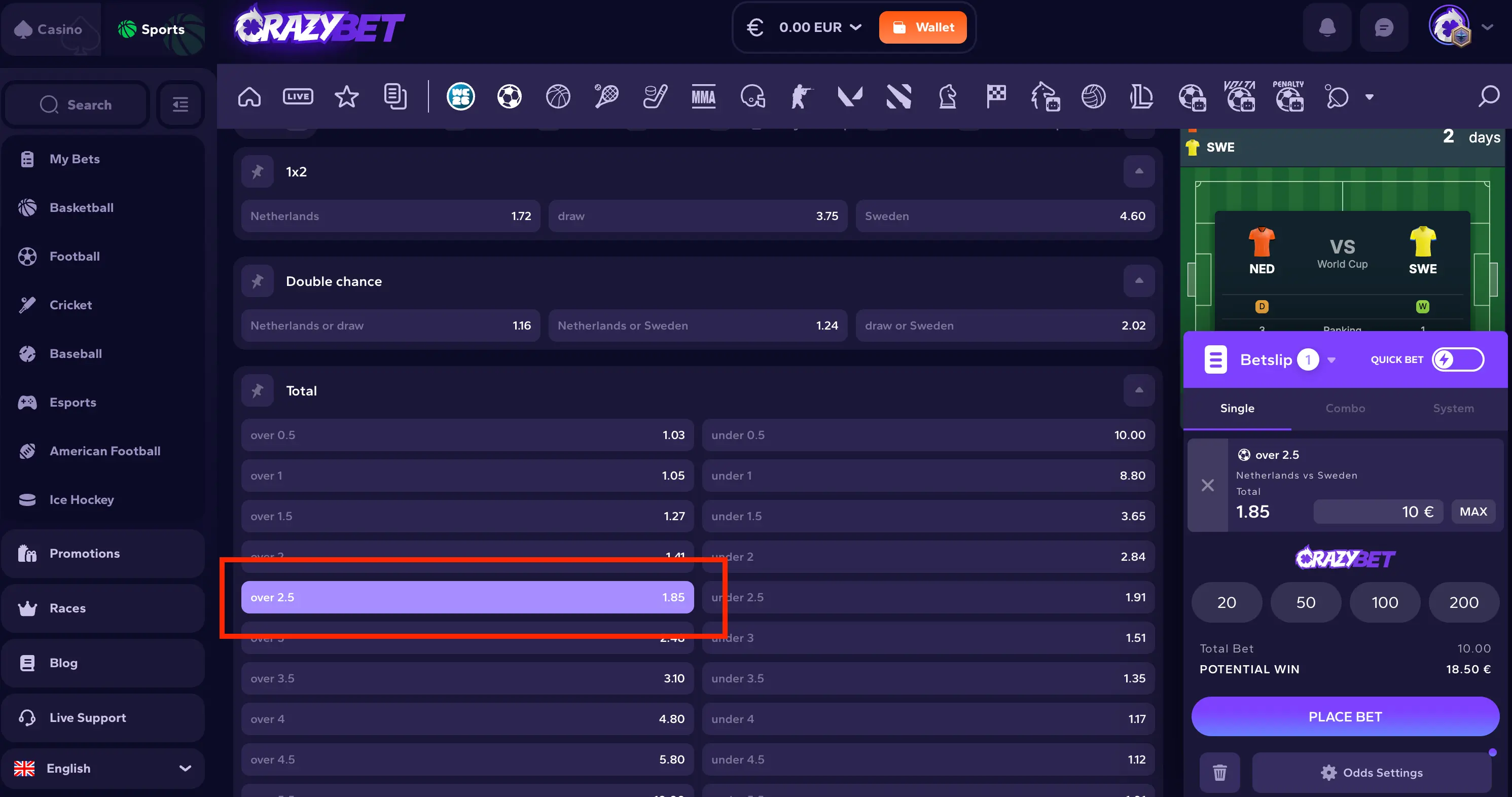Pin the Total market
This screenshot has height=797, width=1512.
[x=257, y=390]
